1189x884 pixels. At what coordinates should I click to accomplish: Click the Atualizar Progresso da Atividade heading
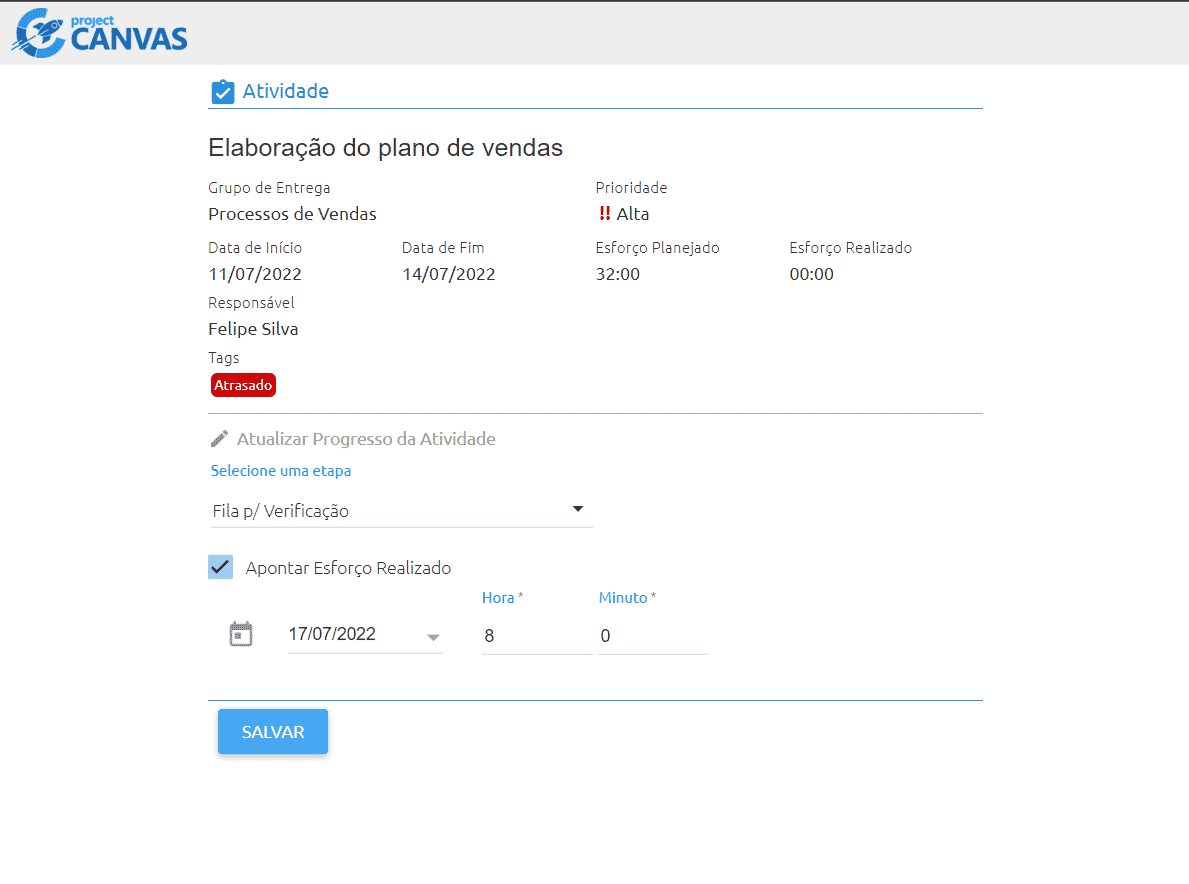(x=366, y=439)
